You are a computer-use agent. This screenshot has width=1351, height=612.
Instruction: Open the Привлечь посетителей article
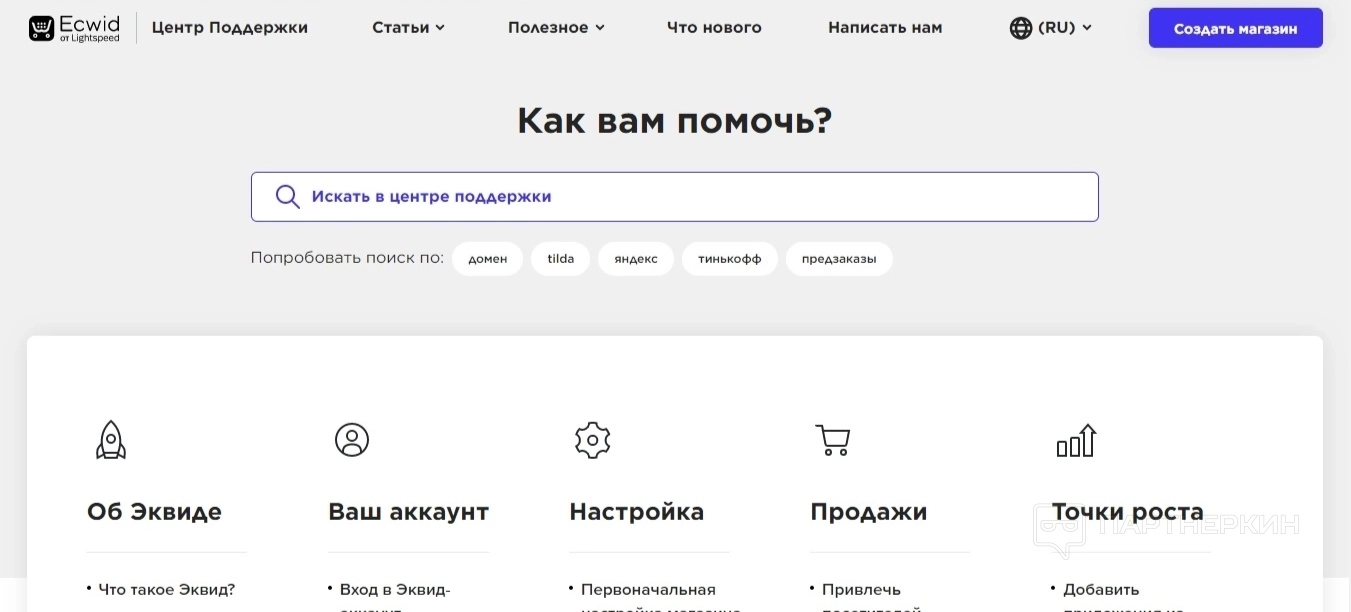(871, 598)
